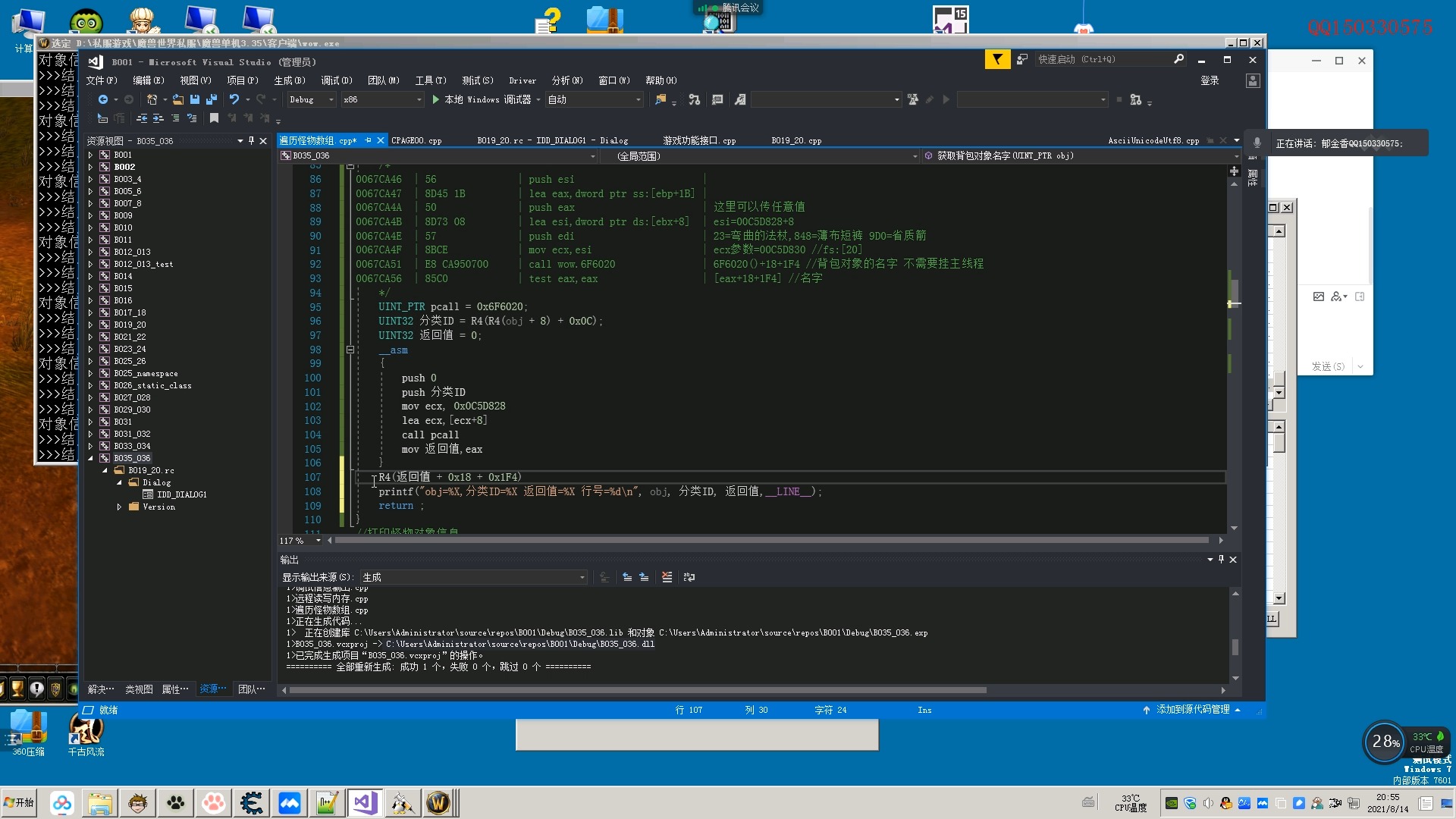The height and width of the screenshot is (819, 1456).
Task: Click the navigate backward arrow in toolbar
Action: point(103,99)
